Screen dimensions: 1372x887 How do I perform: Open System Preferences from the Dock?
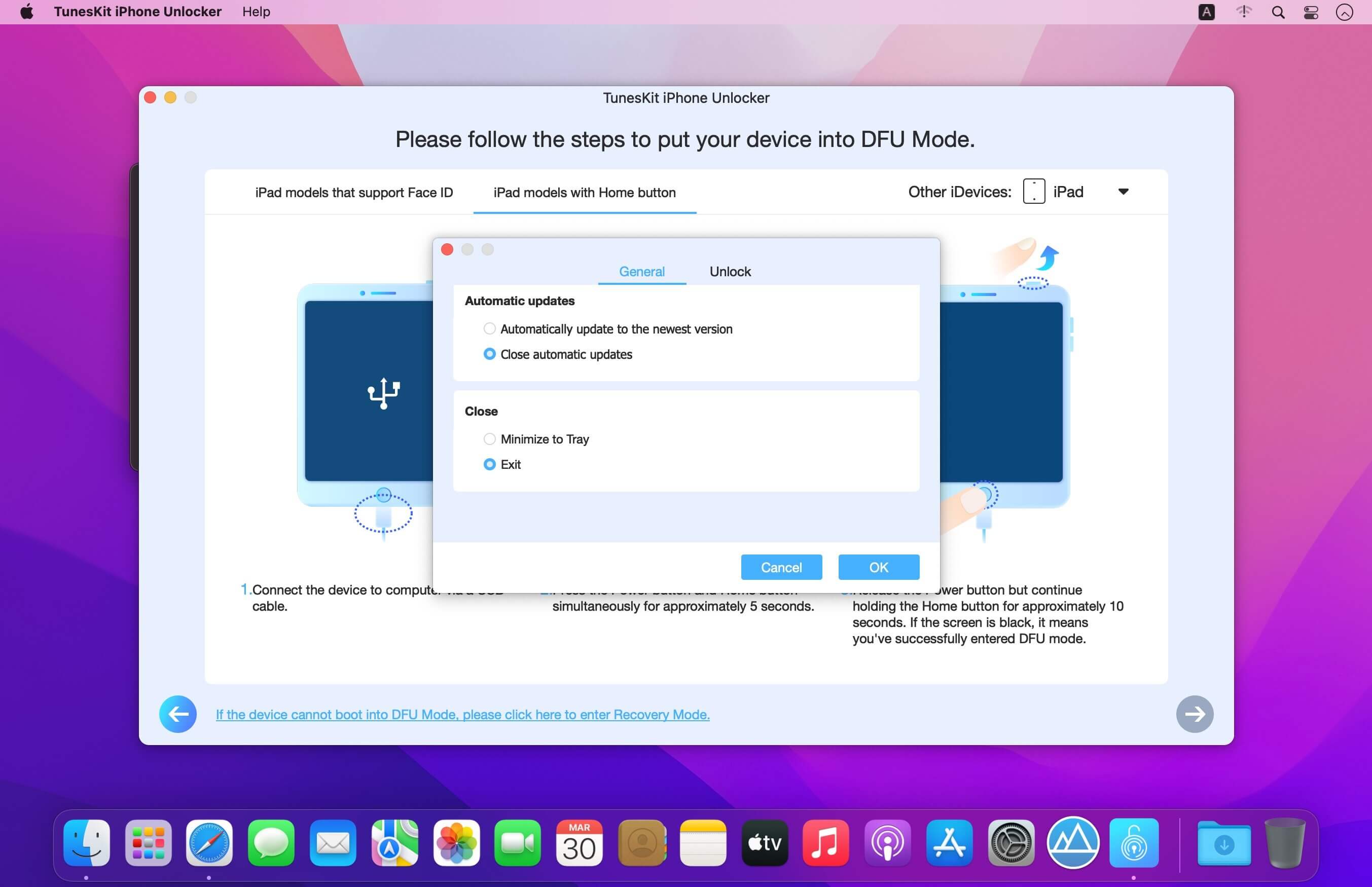pyautogui.click(x=1011, y=843)
